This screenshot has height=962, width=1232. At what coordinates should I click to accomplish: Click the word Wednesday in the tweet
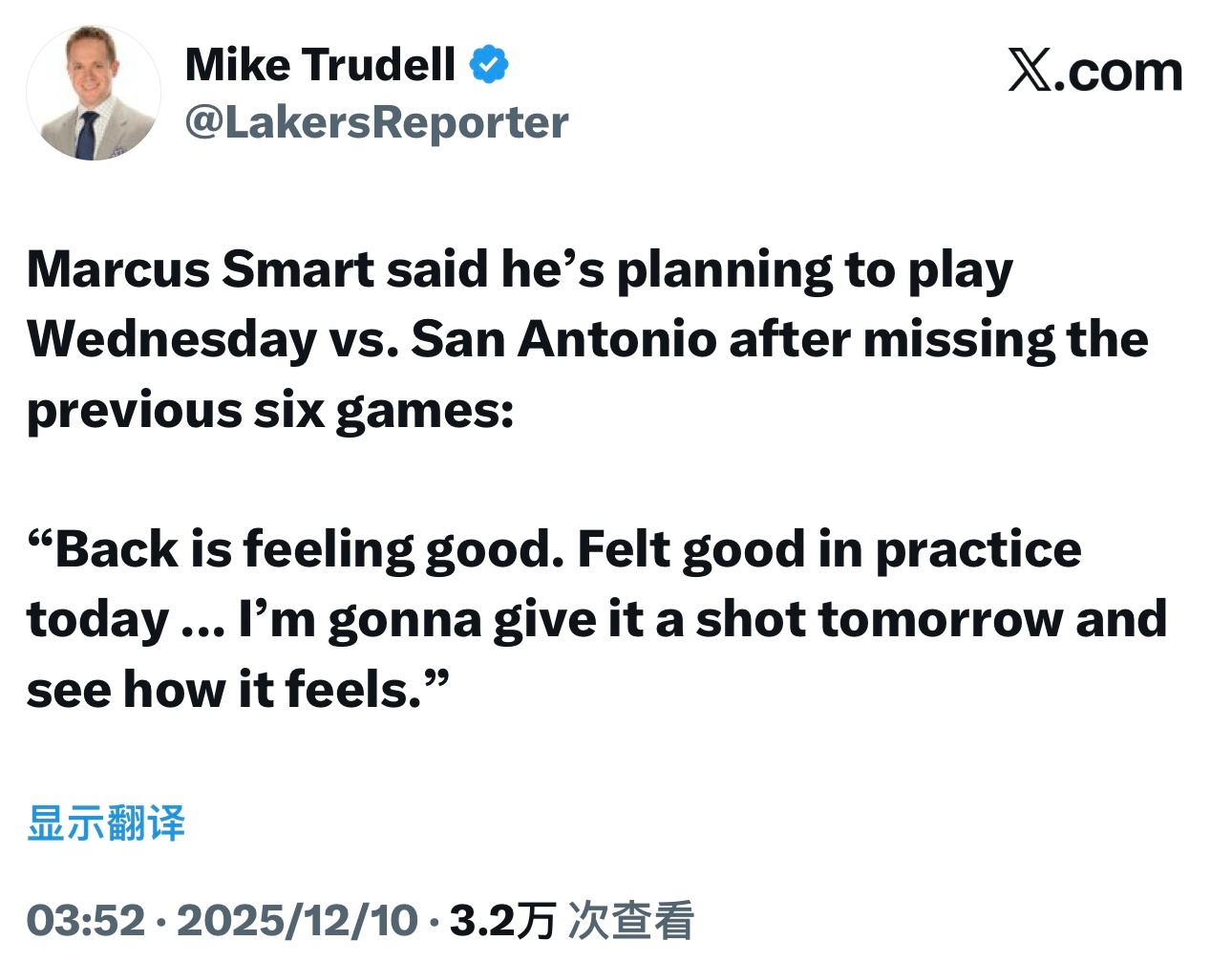tap(172, 339)
